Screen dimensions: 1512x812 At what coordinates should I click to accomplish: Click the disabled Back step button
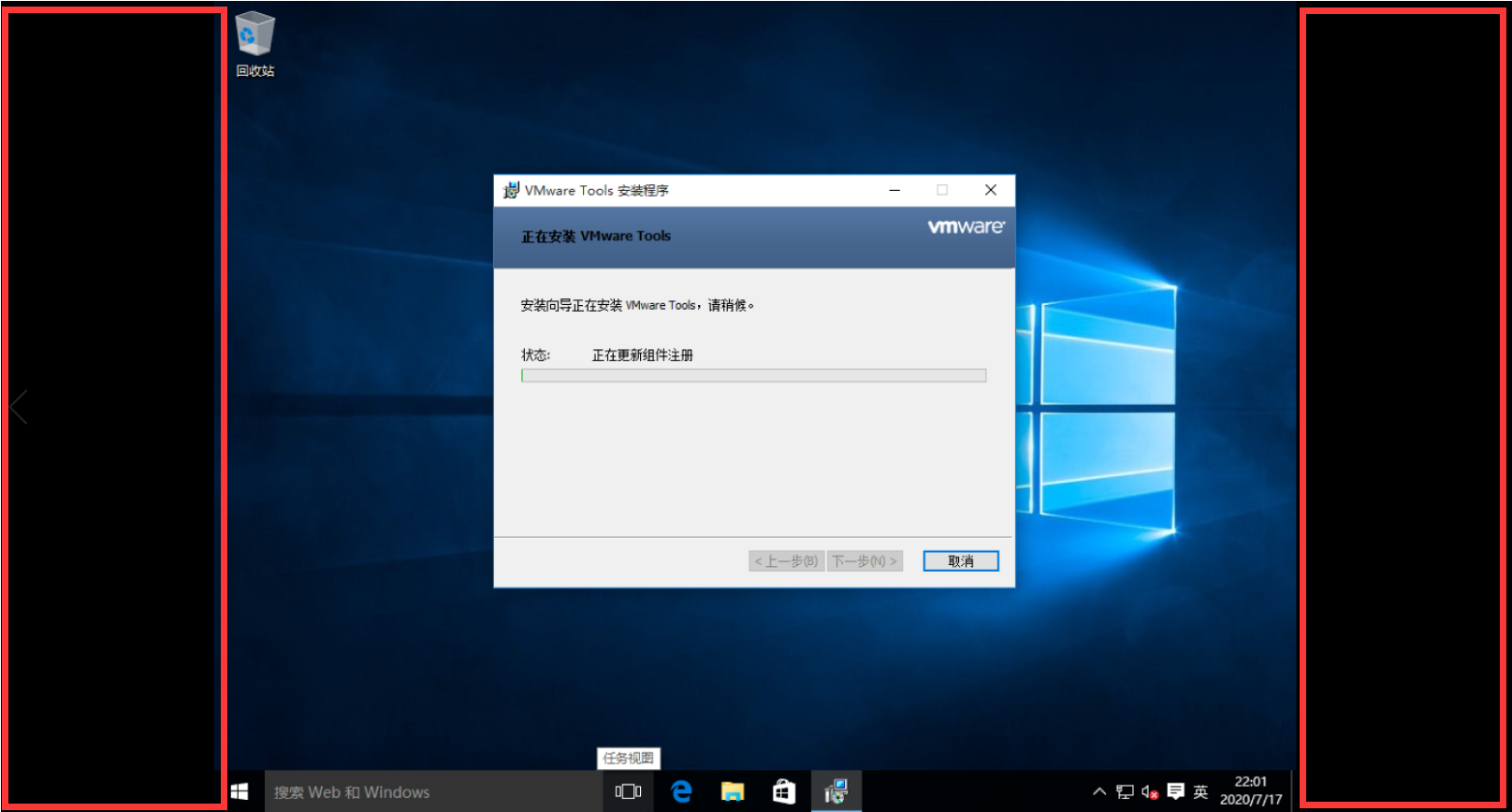pos(786,560)
